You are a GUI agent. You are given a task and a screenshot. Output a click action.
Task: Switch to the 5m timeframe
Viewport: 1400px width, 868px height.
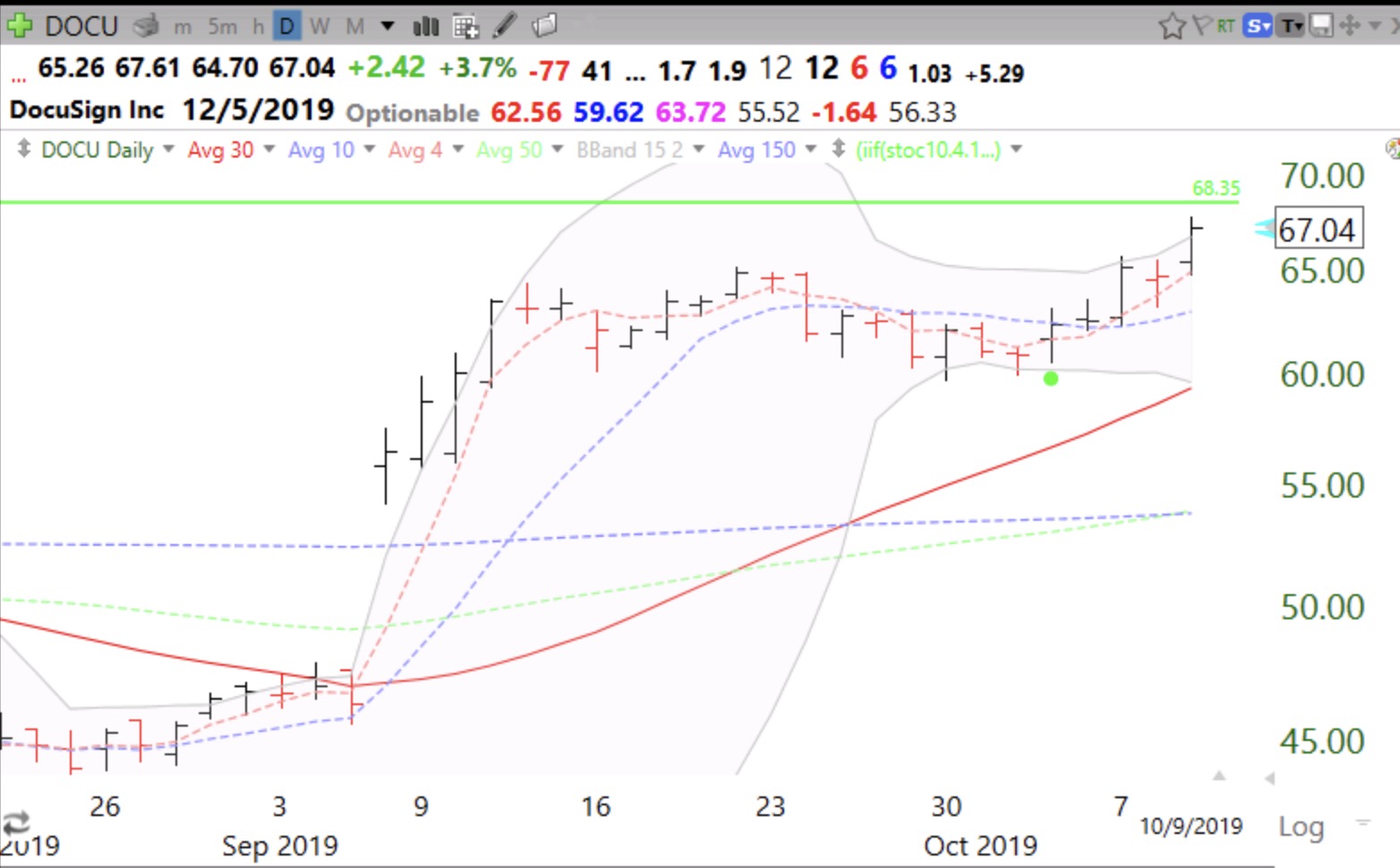(x=223, y=27)
